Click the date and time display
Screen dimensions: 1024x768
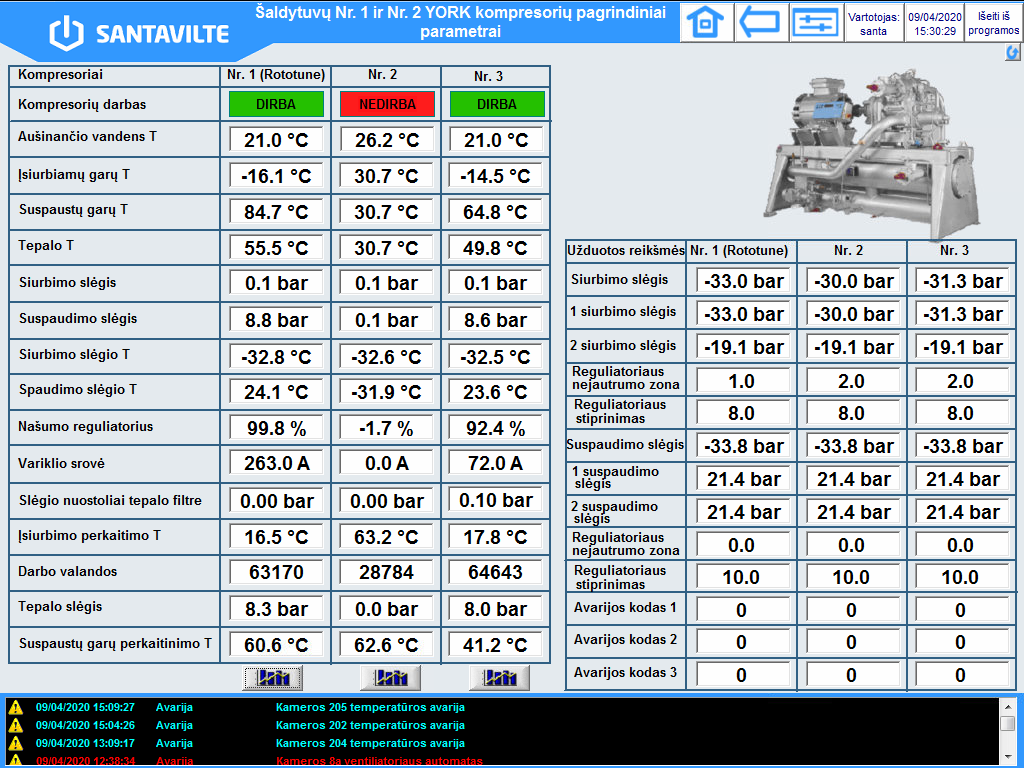pos(935,23)
